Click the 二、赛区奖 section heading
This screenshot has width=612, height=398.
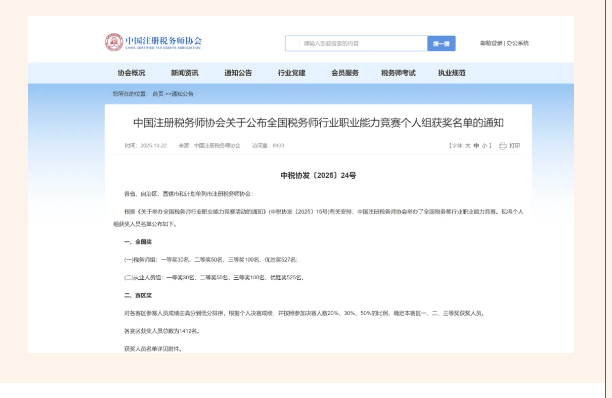click(138, 295)
